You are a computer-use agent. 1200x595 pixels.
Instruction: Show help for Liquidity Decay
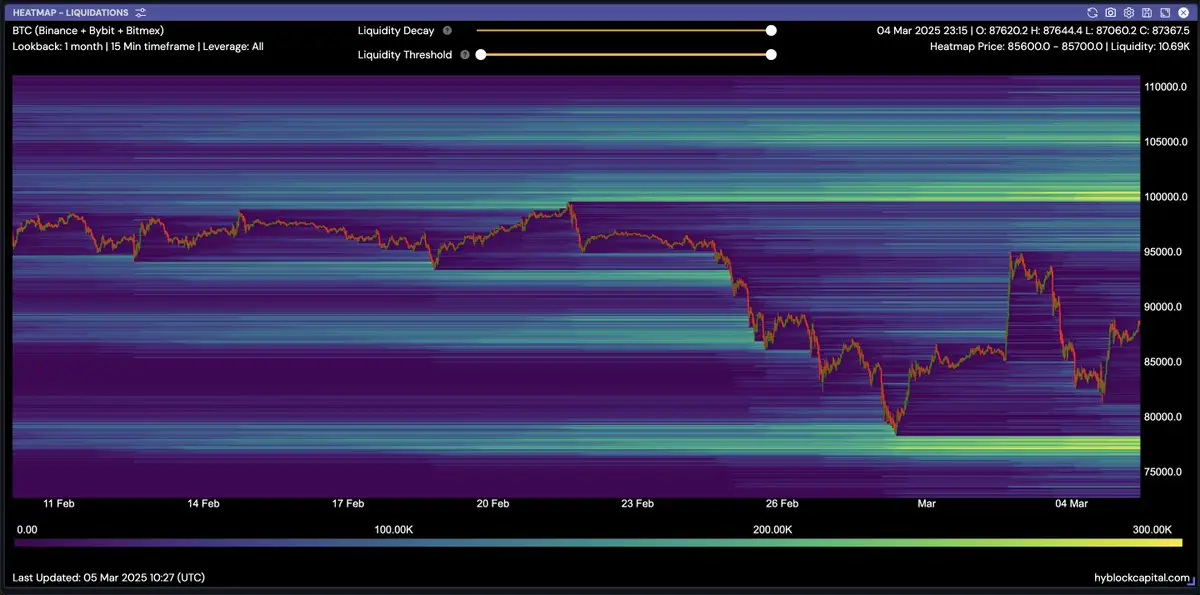[x=447, y=31]
